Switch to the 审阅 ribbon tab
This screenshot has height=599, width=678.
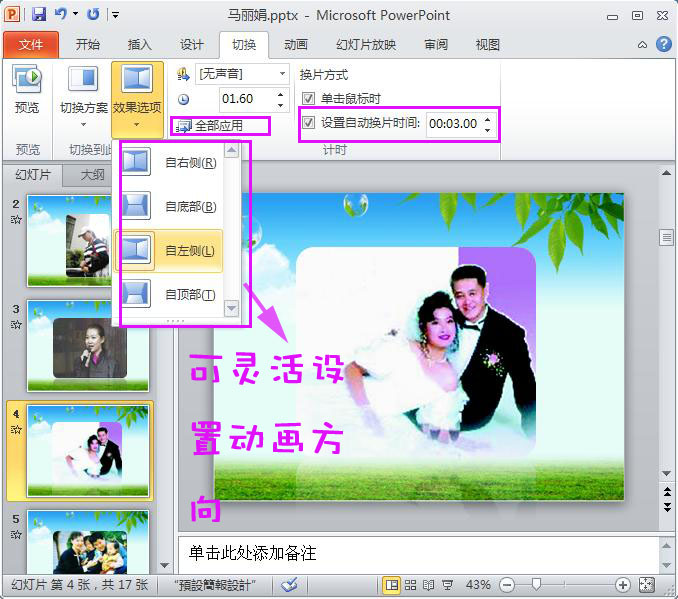435,45
